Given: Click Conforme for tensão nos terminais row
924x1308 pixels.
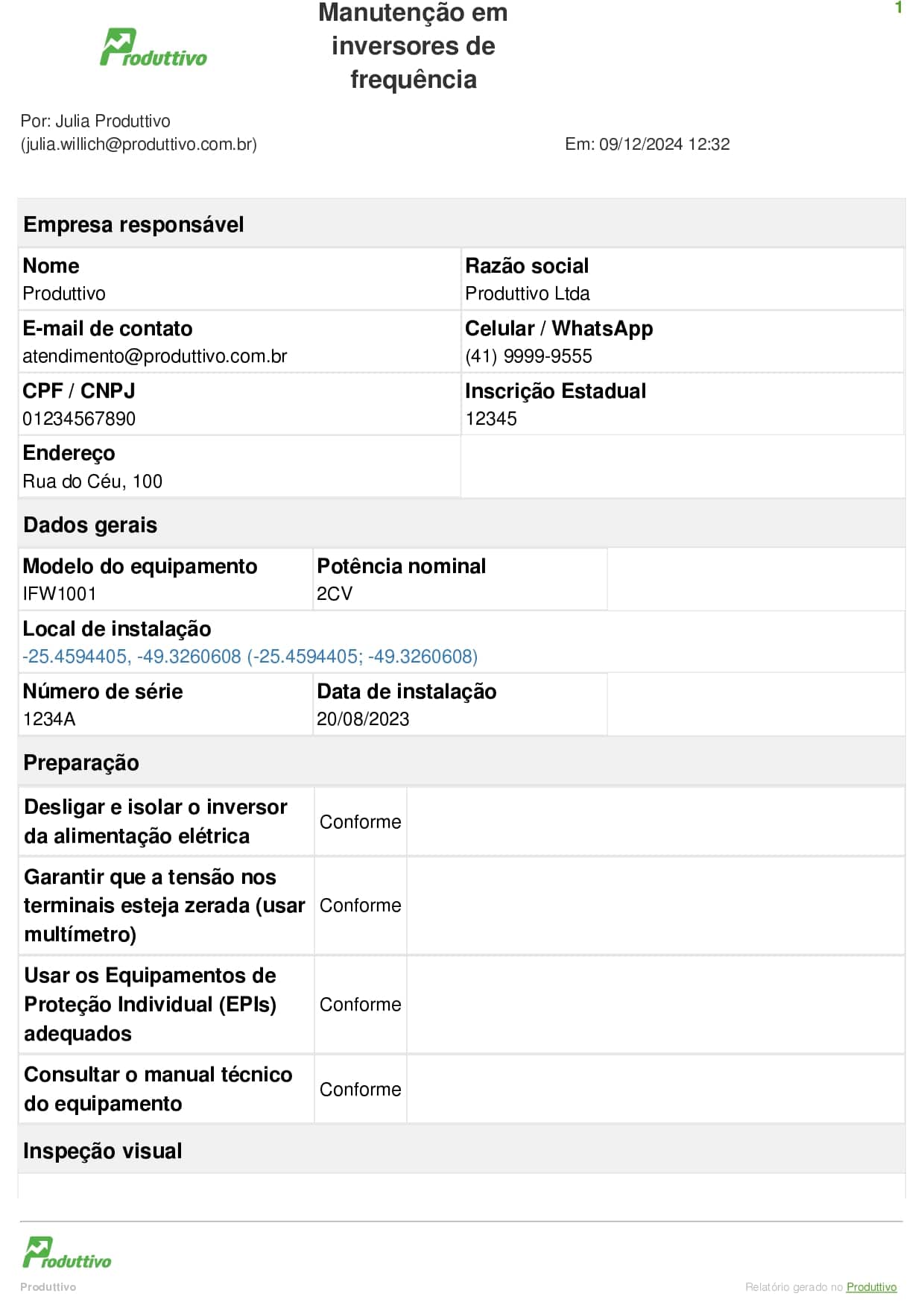Looking at the screenshot, I should pyautogui.click(x=360, y=905).
